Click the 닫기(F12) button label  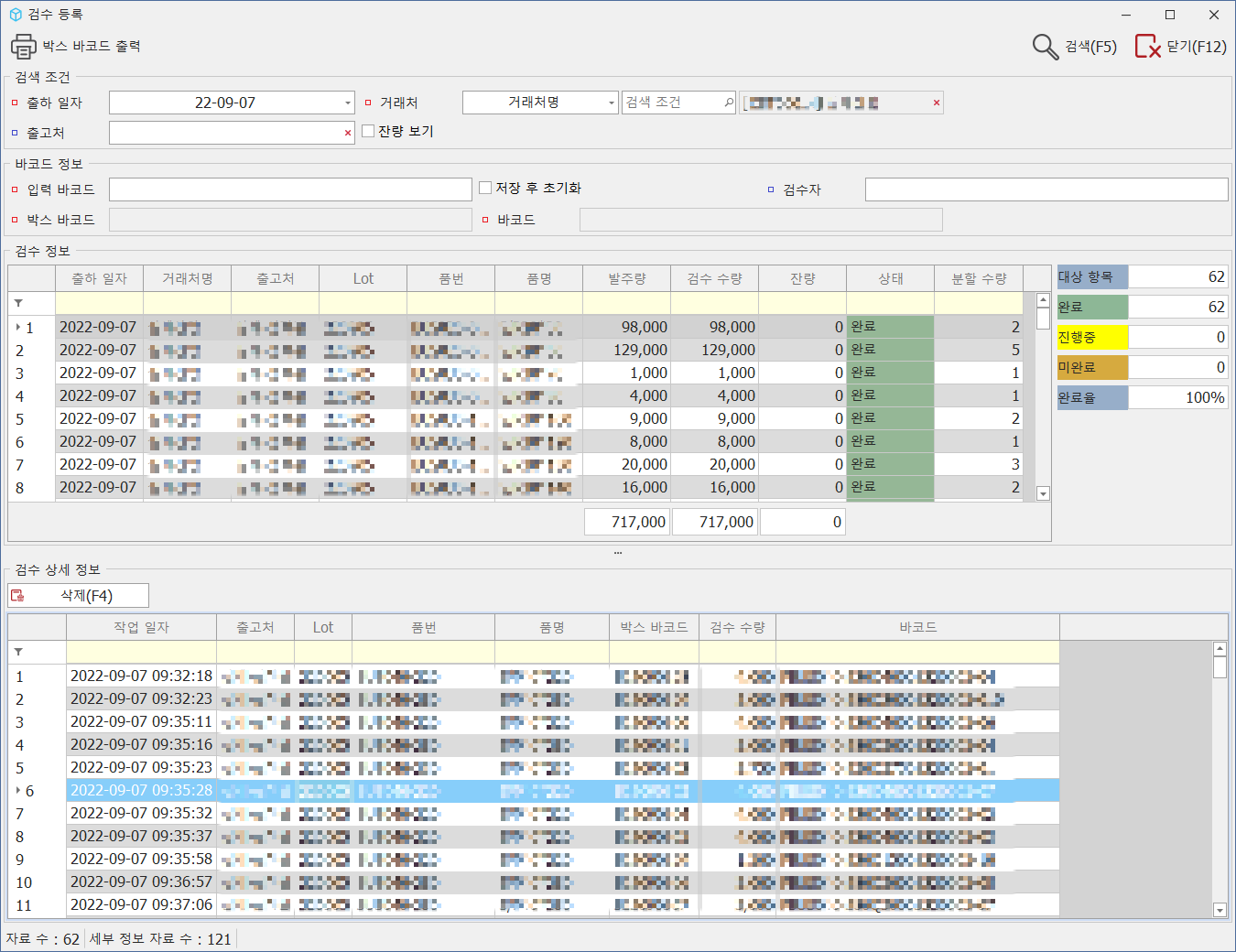[x=1197, y=47]
